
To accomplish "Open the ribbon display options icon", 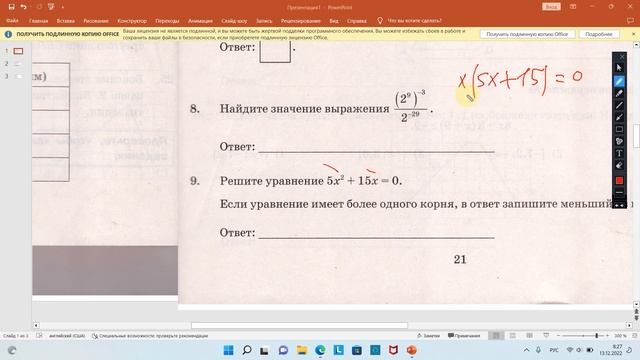I will coord(573,7).
